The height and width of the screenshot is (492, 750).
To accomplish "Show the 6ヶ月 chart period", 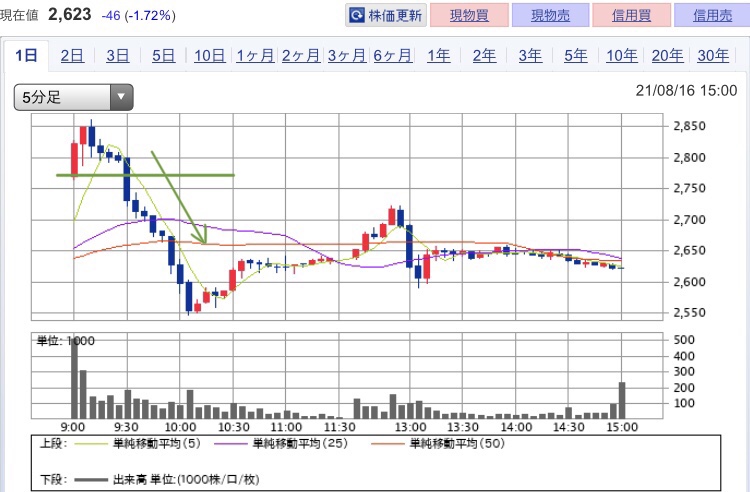I will 393,56.
